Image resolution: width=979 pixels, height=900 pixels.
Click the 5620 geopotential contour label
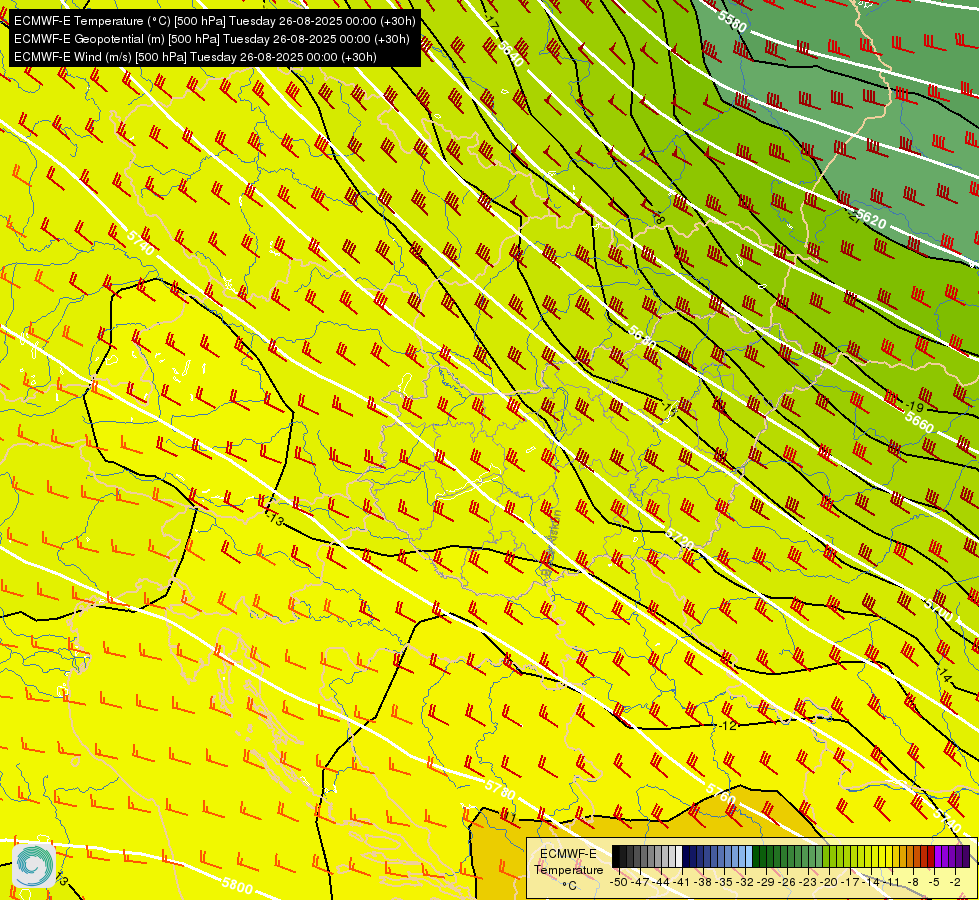pos(871,219)
